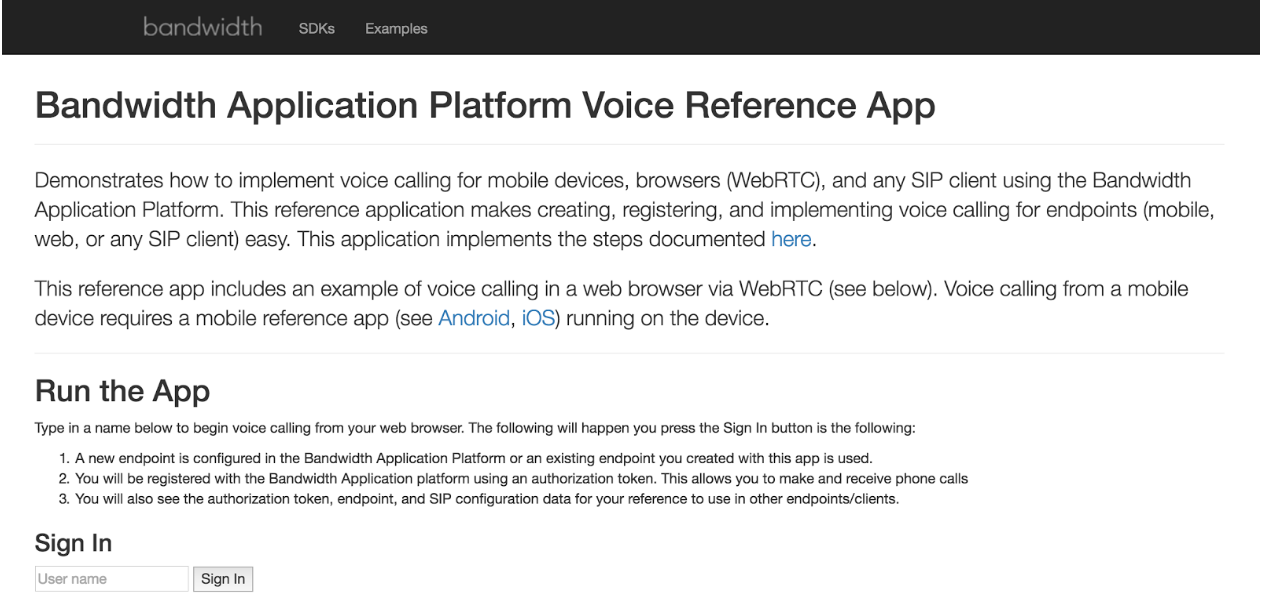Screen dimensions: 1262x606
Task: Select the 'Sign In' section heading
Action: coord(73,543)
